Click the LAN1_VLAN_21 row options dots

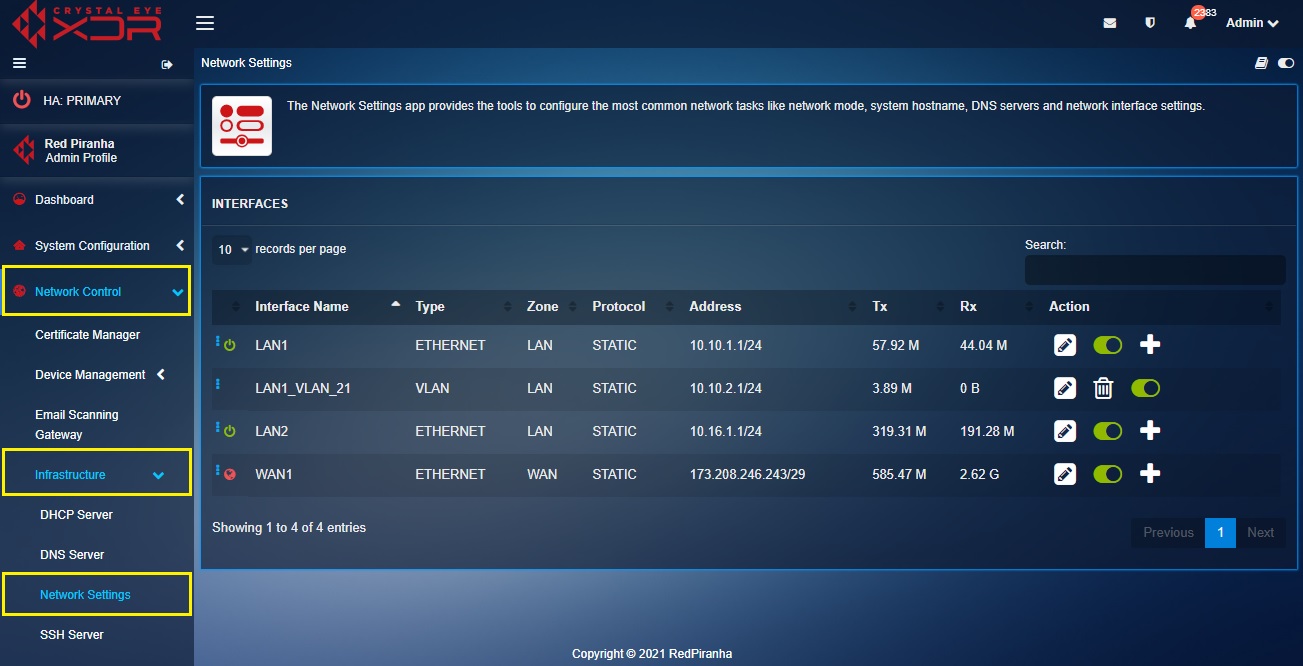[x=217, y=384]
